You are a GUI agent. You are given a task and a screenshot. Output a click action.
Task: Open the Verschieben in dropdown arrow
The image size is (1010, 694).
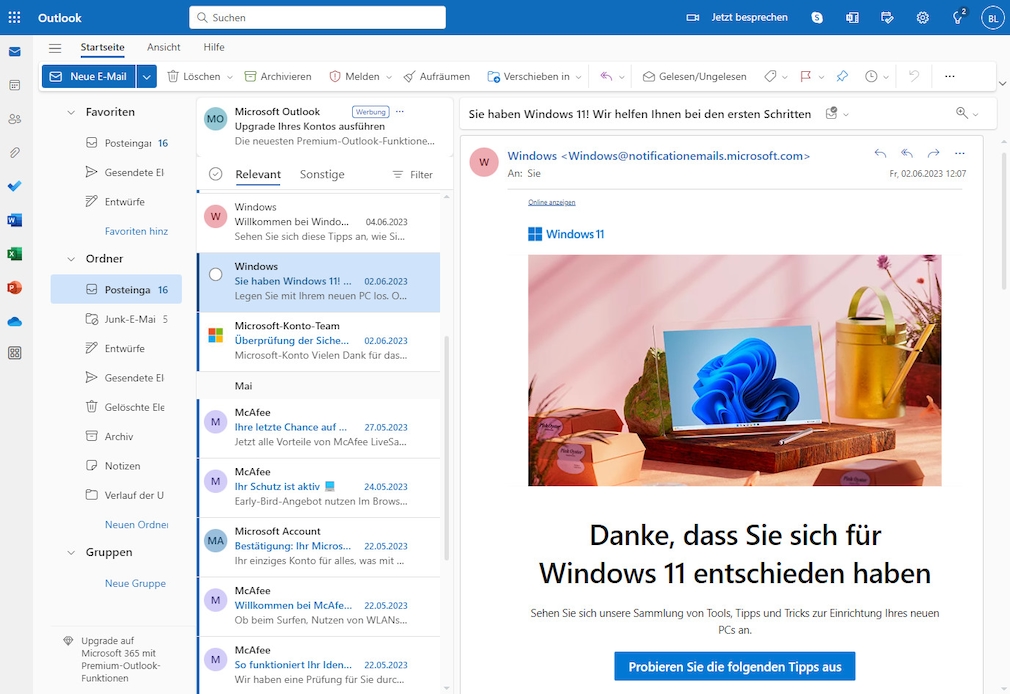pyautogui.click(x=578, y=76)
